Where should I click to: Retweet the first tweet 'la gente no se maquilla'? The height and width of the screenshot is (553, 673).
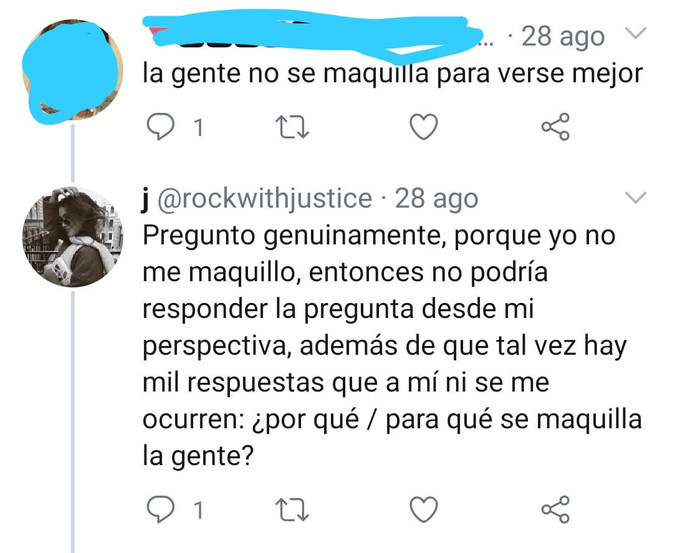coord(292,127)
